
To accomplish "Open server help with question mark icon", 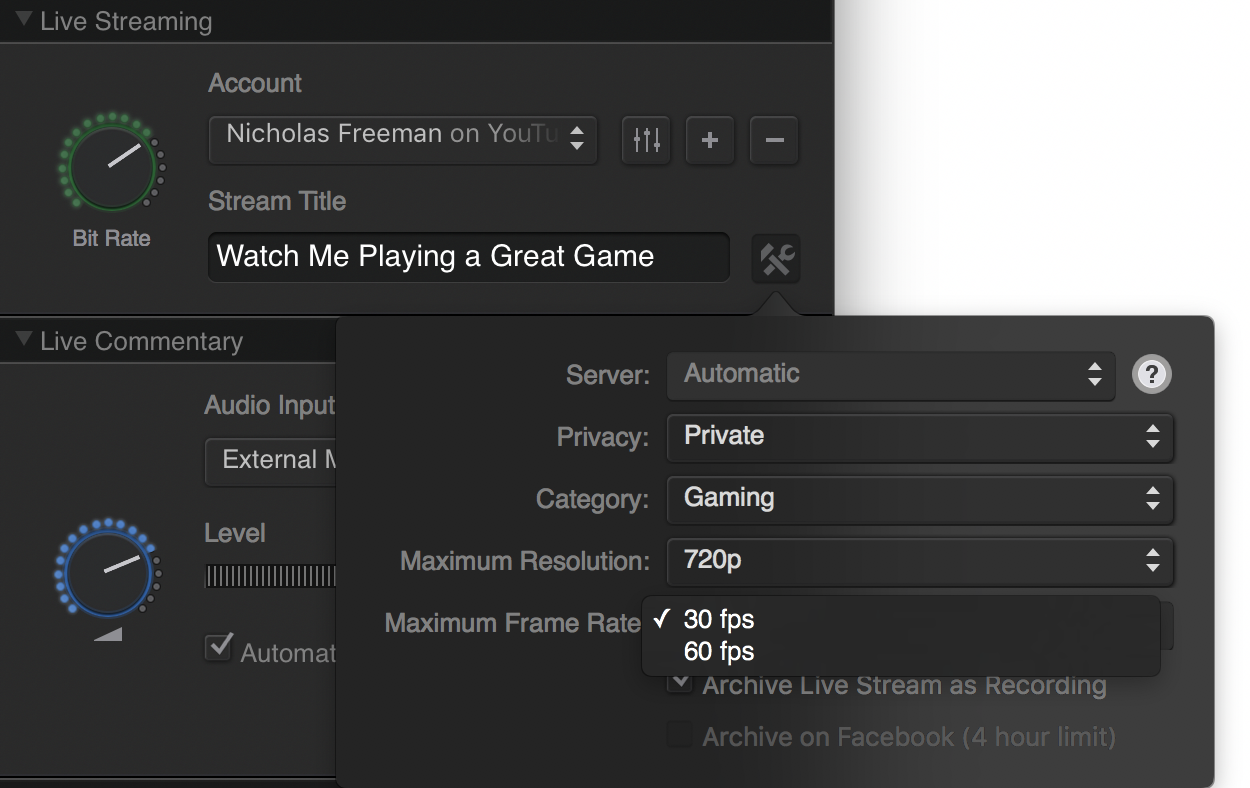I will (1151, 374).
